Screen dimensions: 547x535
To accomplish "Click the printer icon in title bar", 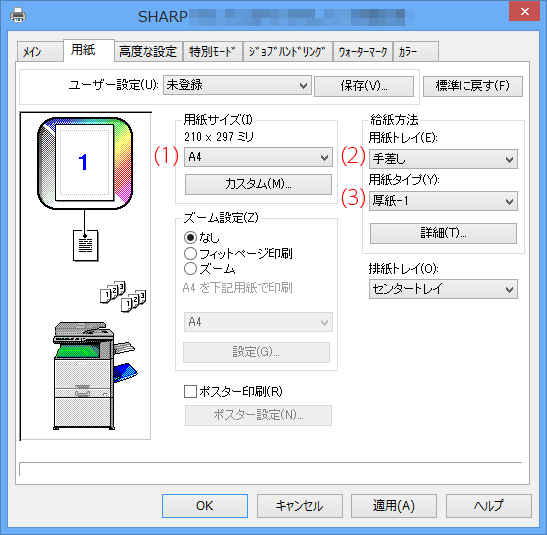I will click(x=18, y=16).
